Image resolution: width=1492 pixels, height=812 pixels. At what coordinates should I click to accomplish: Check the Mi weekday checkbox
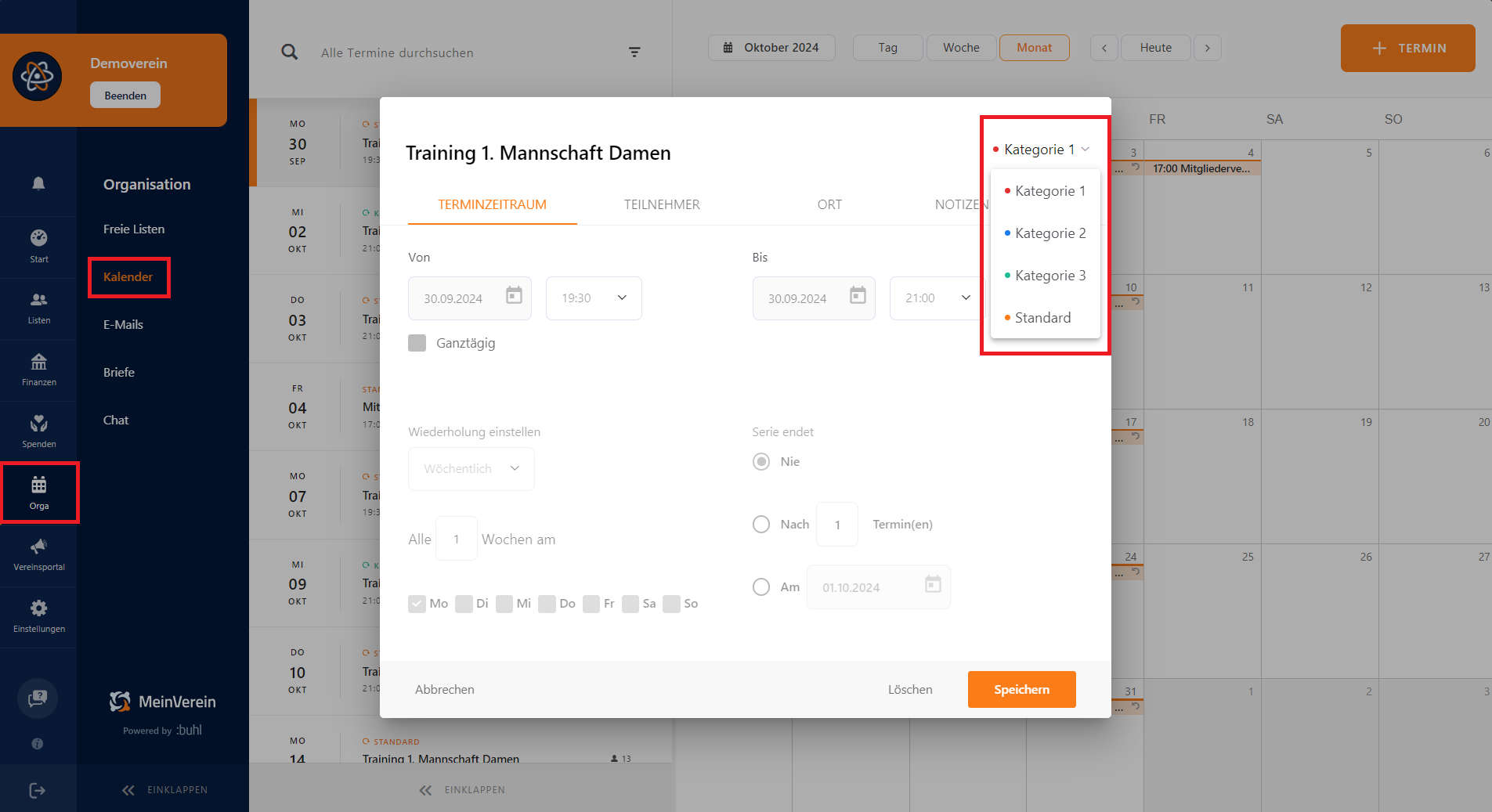point(504,604)
